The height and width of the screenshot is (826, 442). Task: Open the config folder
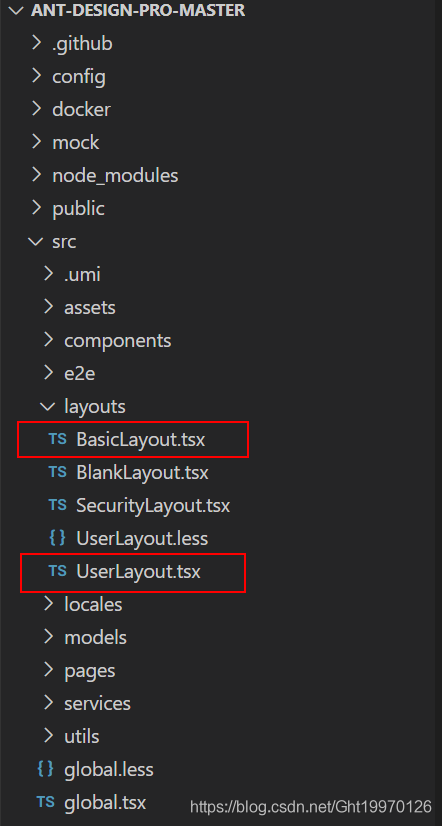coord(79,77)
